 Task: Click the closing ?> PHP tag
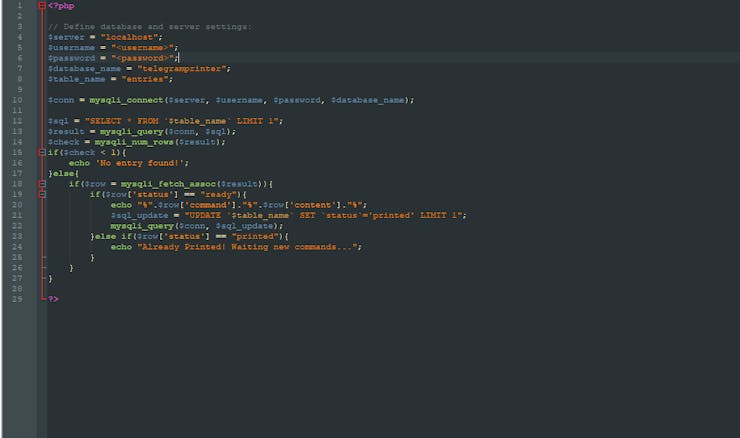[x=53, y=299]
